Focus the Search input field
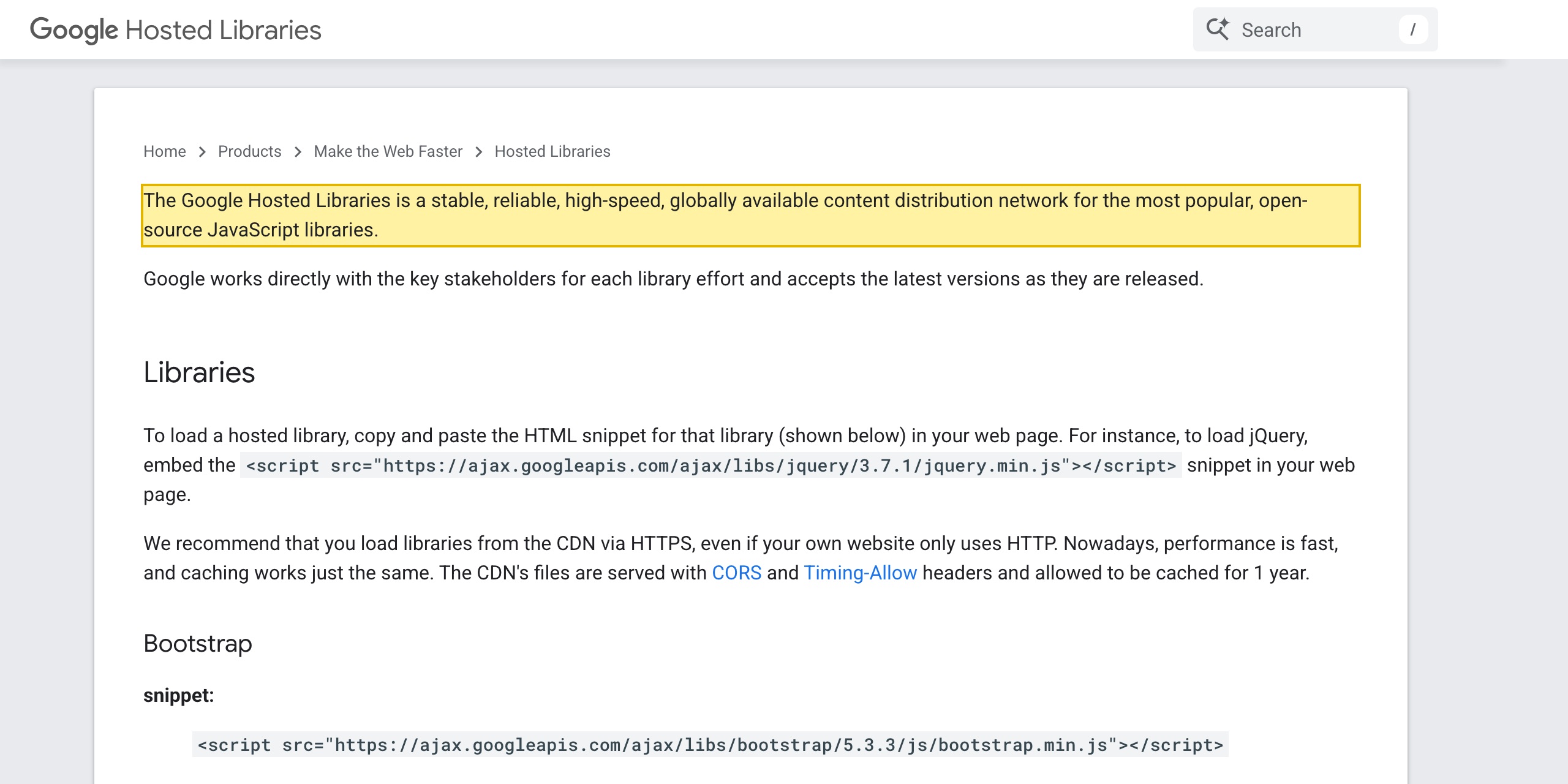 click(x=1315, y=29)
